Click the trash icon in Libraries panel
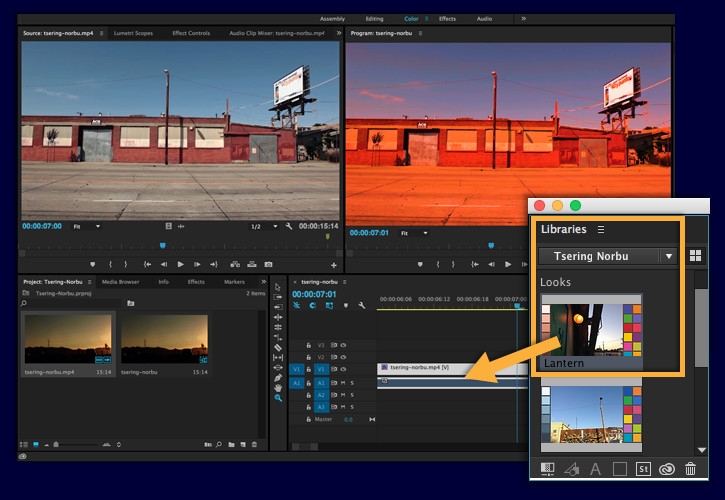This screenshot has width=725, height=500. coord(690,467)
